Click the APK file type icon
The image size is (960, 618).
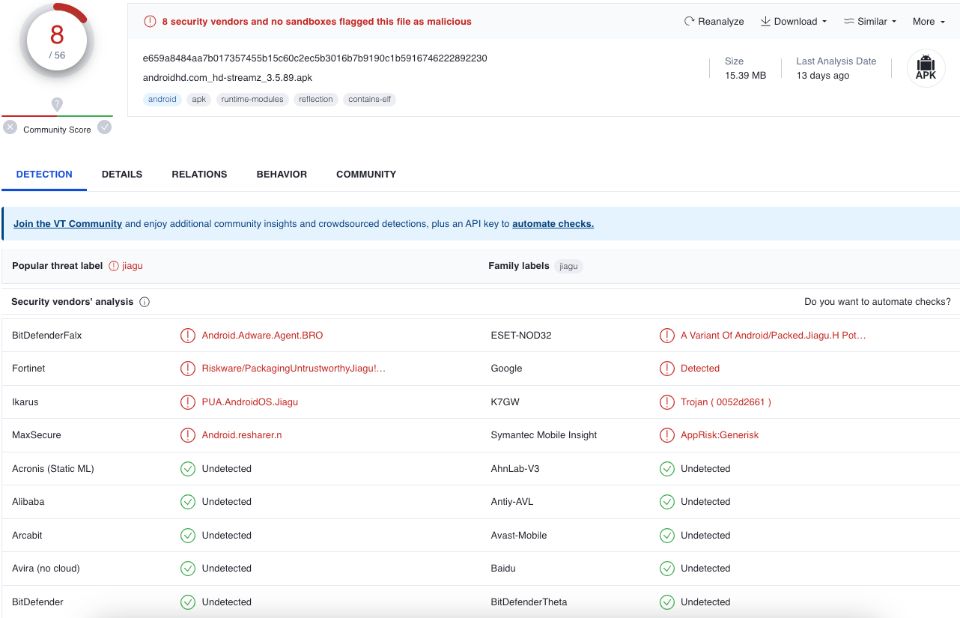(x=926, y=67)
